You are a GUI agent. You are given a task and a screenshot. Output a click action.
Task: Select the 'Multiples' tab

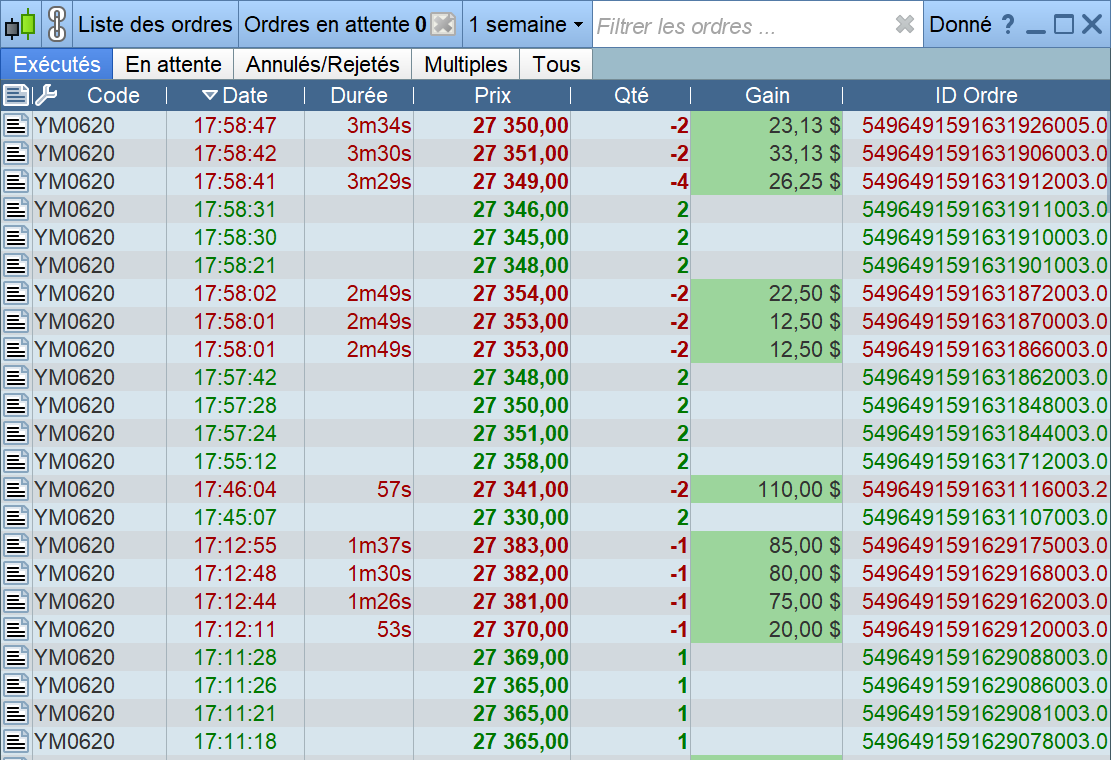coord(466,65)
